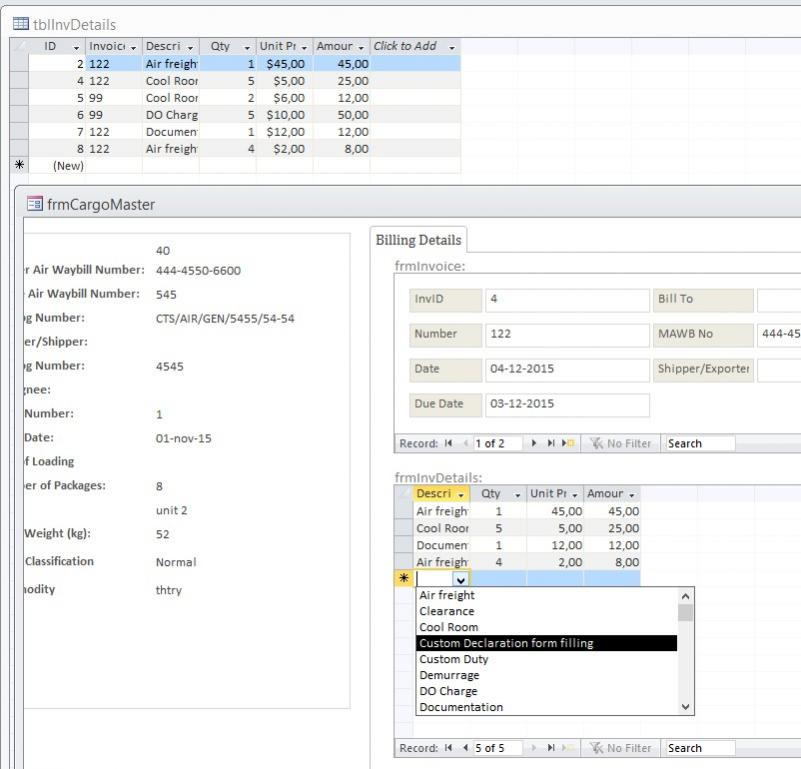The image size is (801, 769).
Task: Click the frmCargoMaster form icon
Action: [34, 205]
